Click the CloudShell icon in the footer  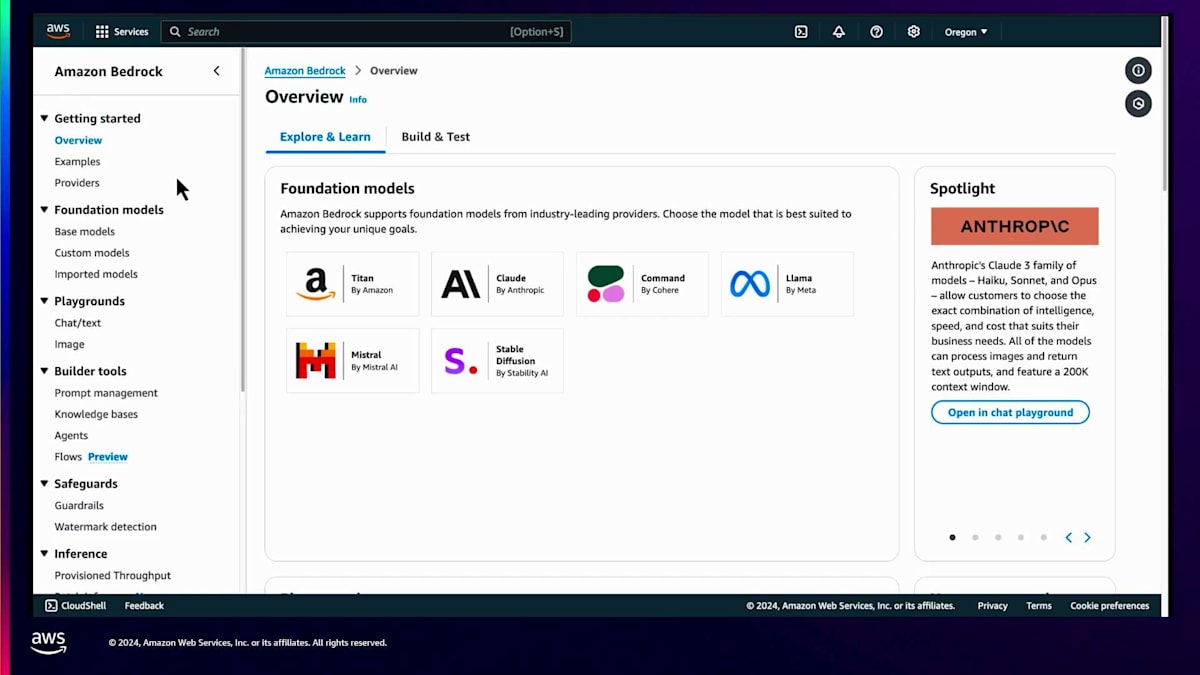click(x=51, y=606)
